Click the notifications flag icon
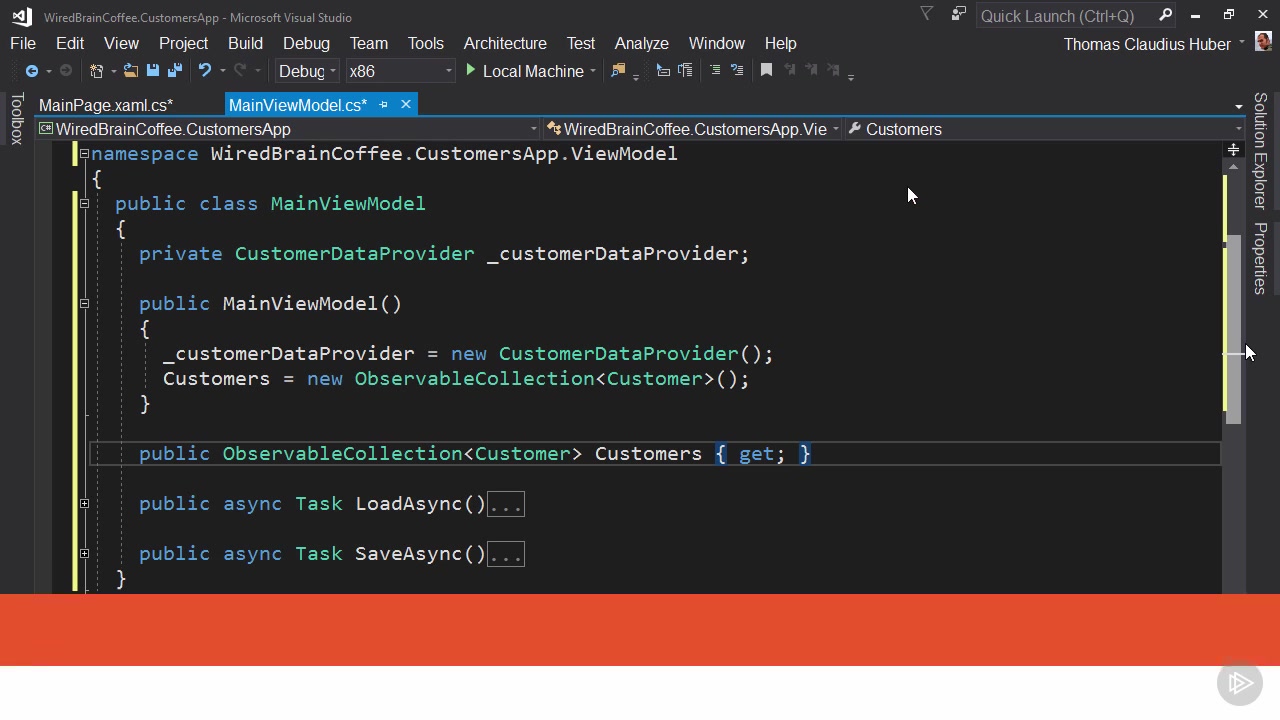The width and height of the screenshot is (1280, 720). click(x=926, y=15)
